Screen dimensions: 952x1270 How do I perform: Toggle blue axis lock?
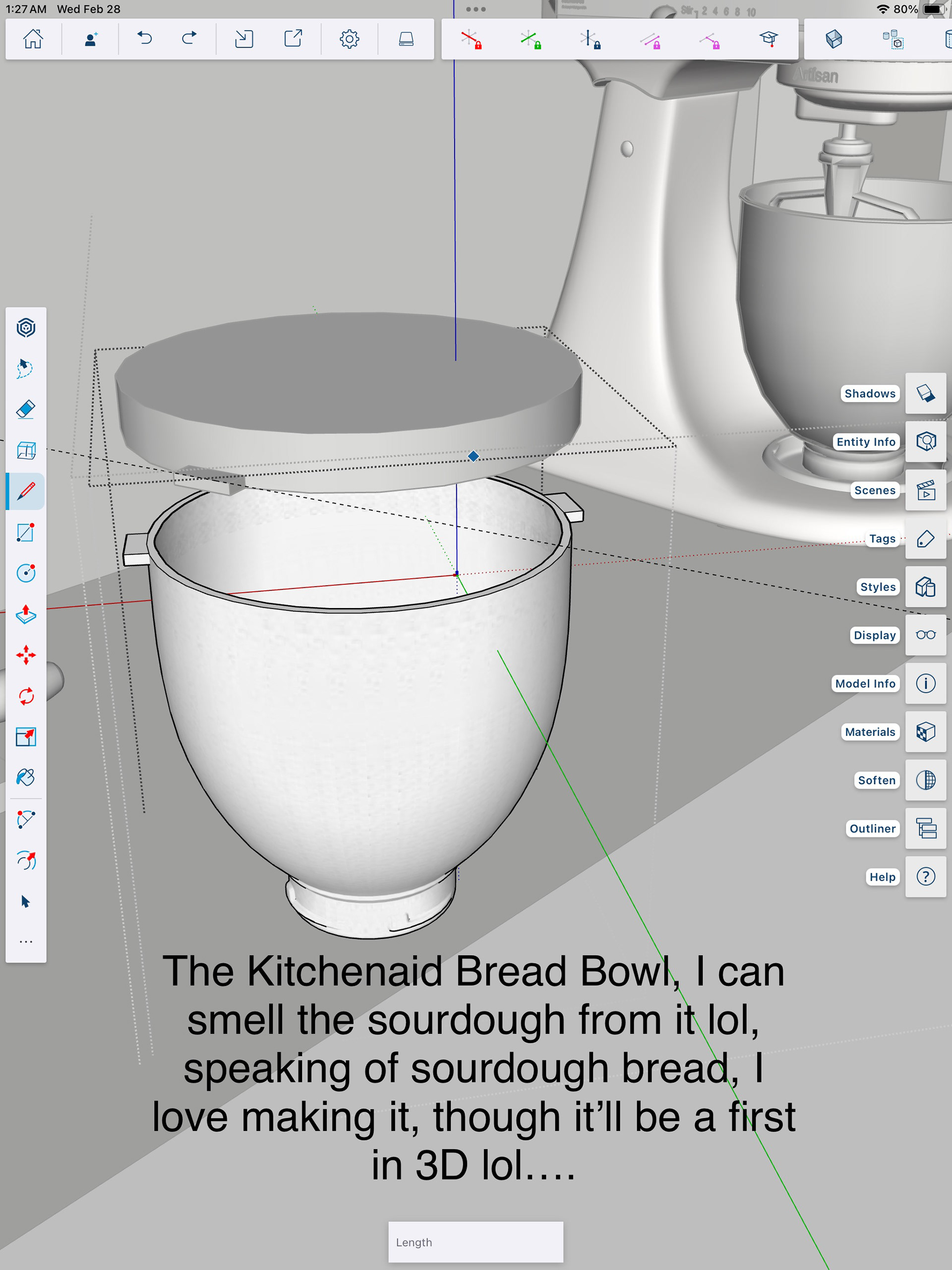click(590, 40)
